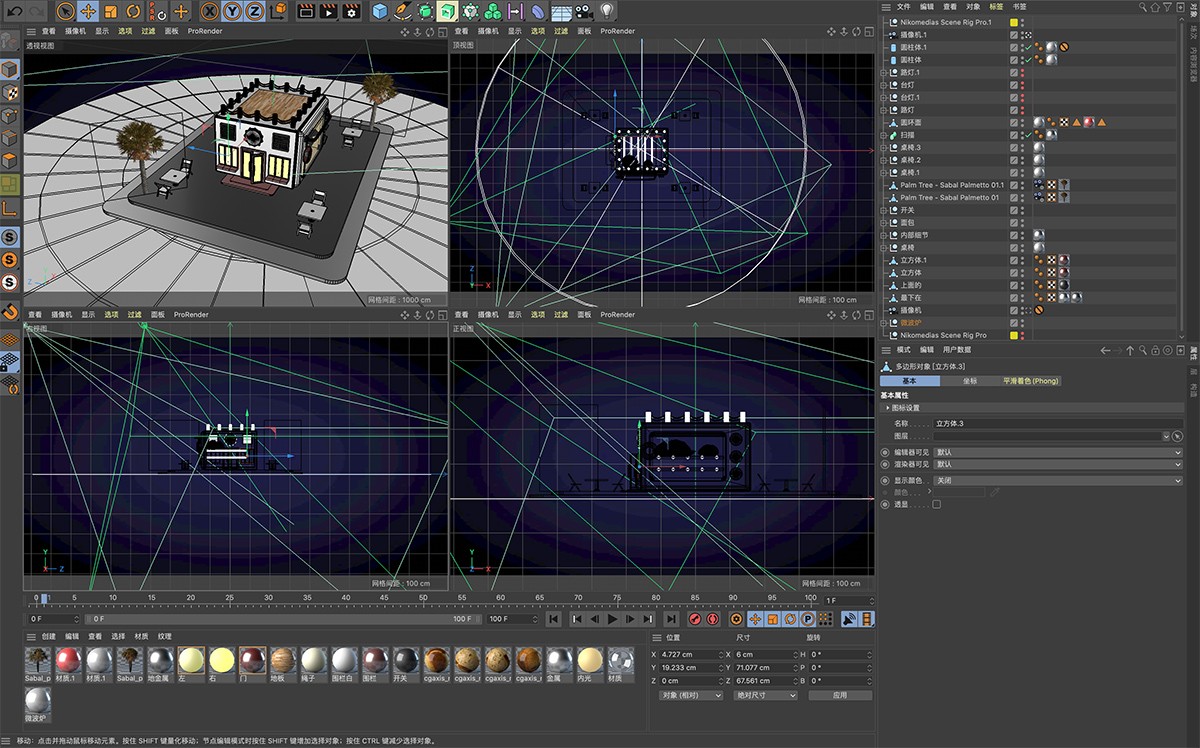
Task: Click the 应用 apply button
Action: [839, 695]
